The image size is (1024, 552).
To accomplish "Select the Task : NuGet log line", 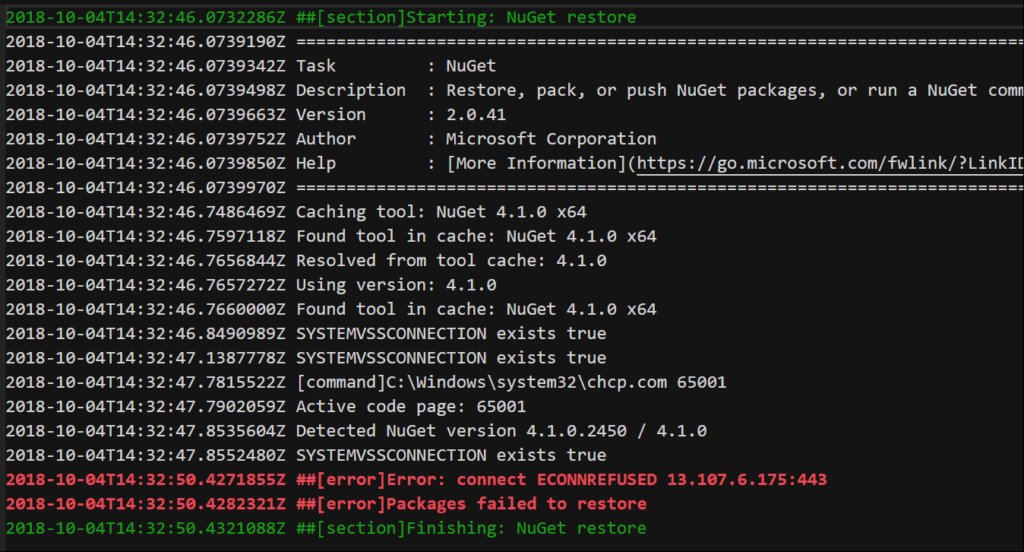I will (251, 66).
